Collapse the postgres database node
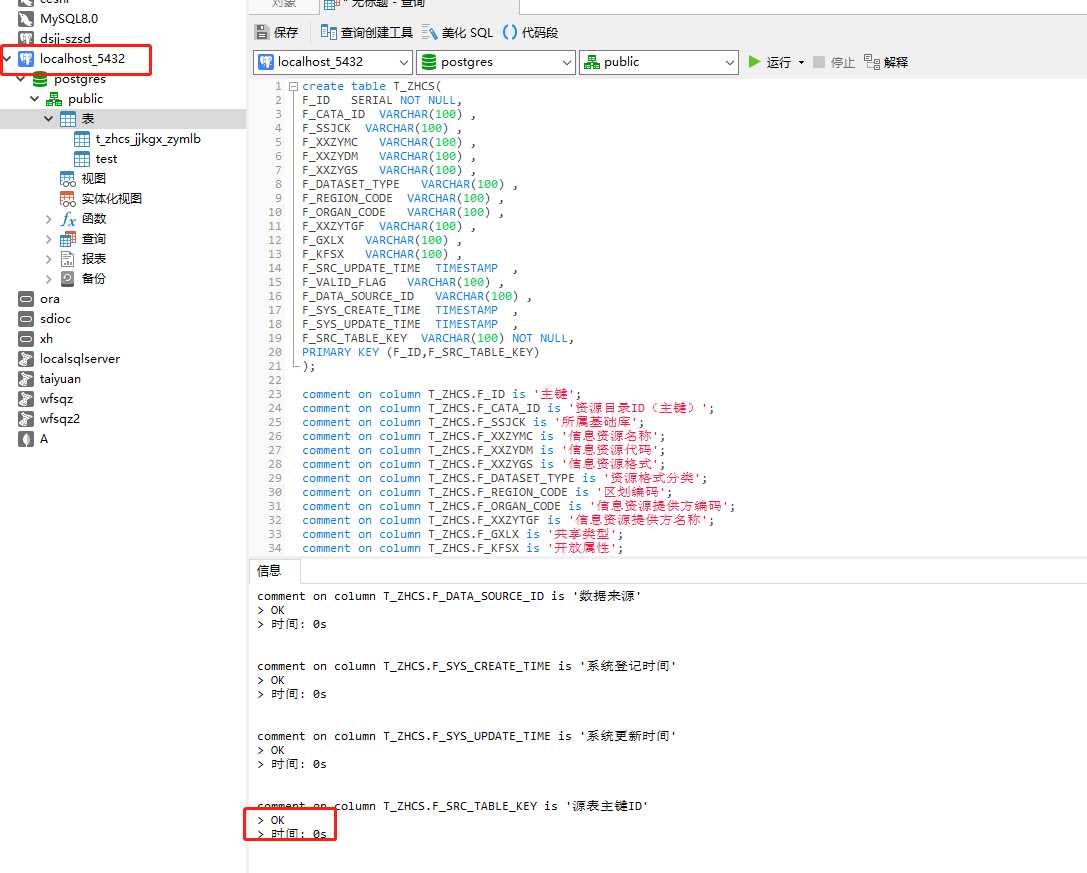The width and height of the screenshot is (1087, 873). 21,79
